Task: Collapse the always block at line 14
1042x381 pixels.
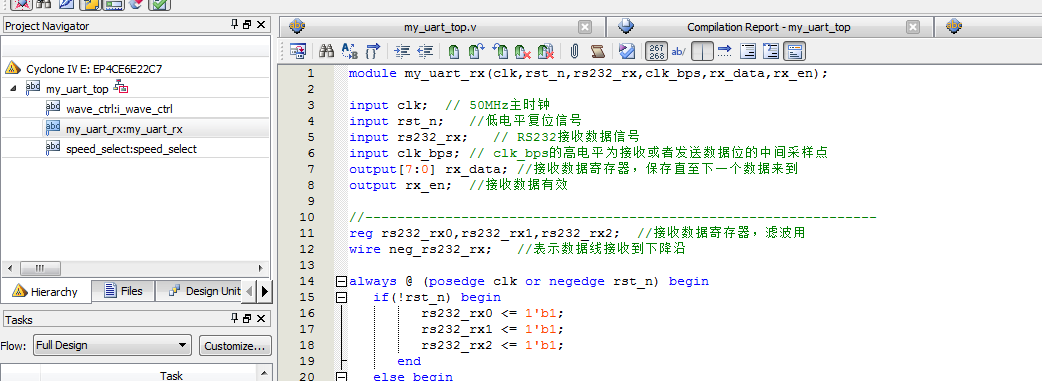Action: coord(342,281)
